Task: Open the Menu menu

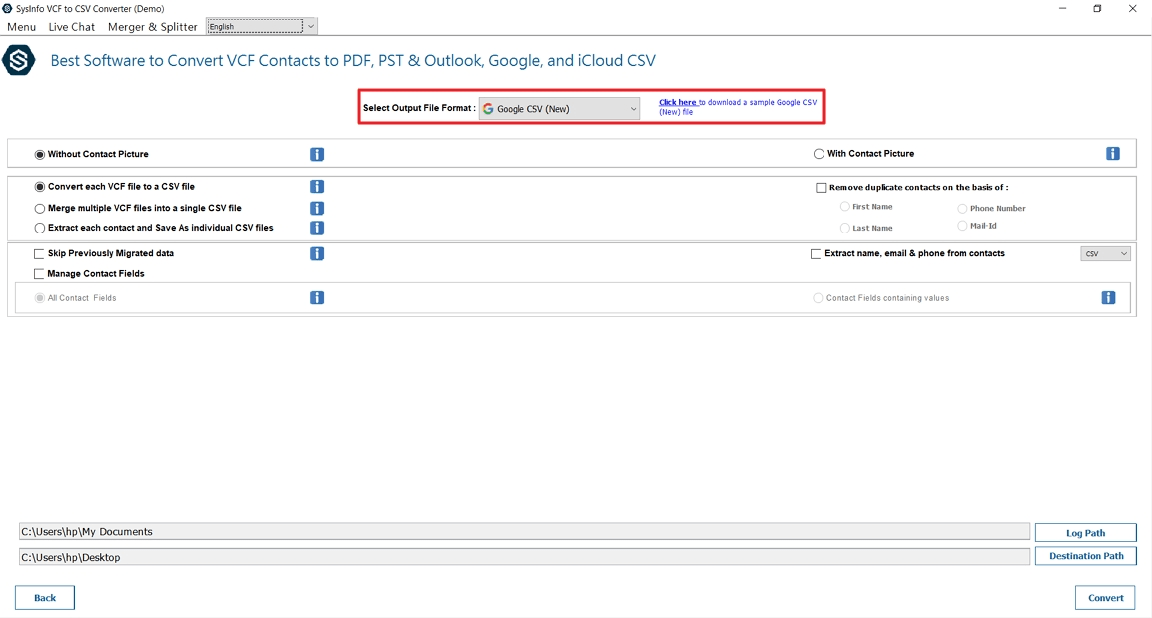Action: tap(21, 26)
